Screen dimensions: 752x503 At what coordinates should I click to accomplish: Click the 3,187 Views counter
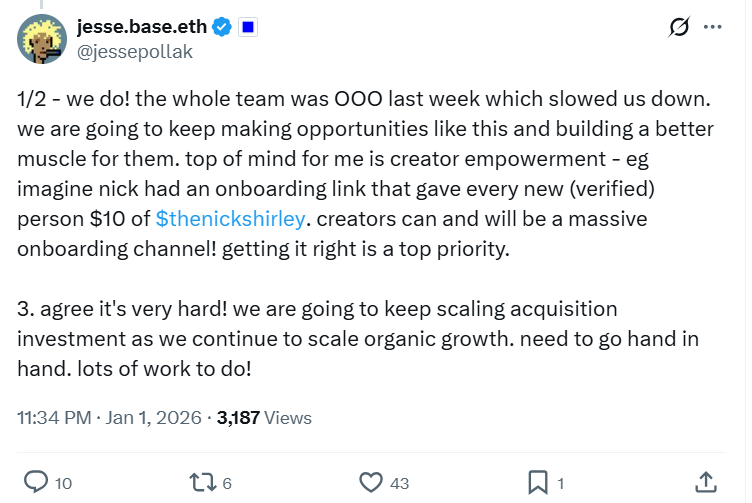pyautogui.click(x=265, y=418)
